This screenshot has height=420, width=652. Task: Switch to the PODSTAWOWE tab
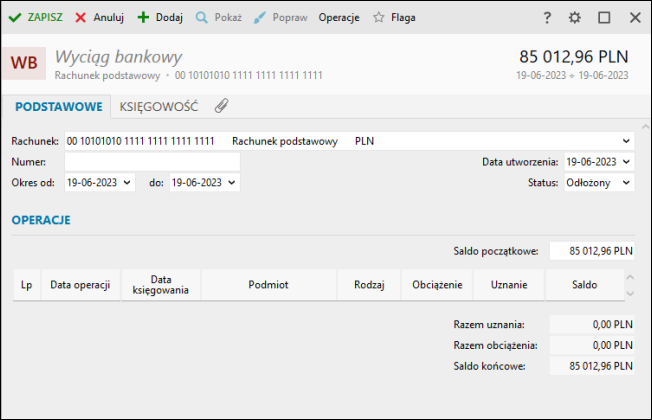coord(59,107)
